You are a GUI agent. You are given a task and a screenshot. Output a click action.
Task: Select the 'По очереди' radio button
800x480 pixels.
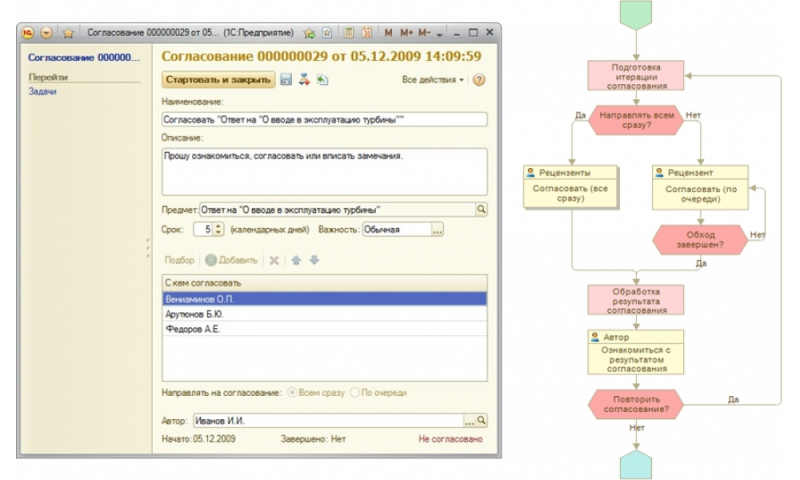(355, 393)
